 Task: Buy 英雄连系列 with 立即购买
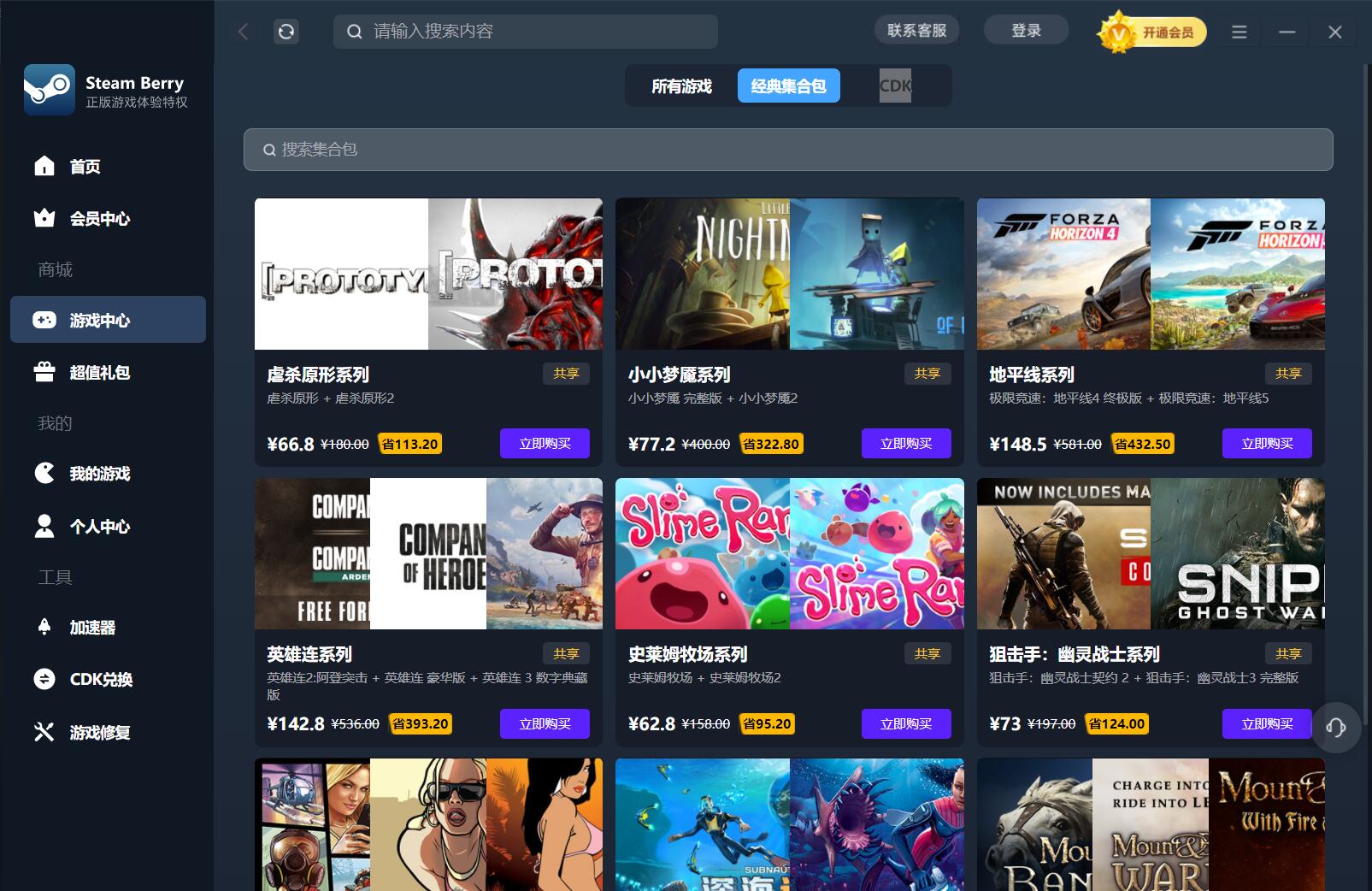pyautogui.click(x=545, y=724)
